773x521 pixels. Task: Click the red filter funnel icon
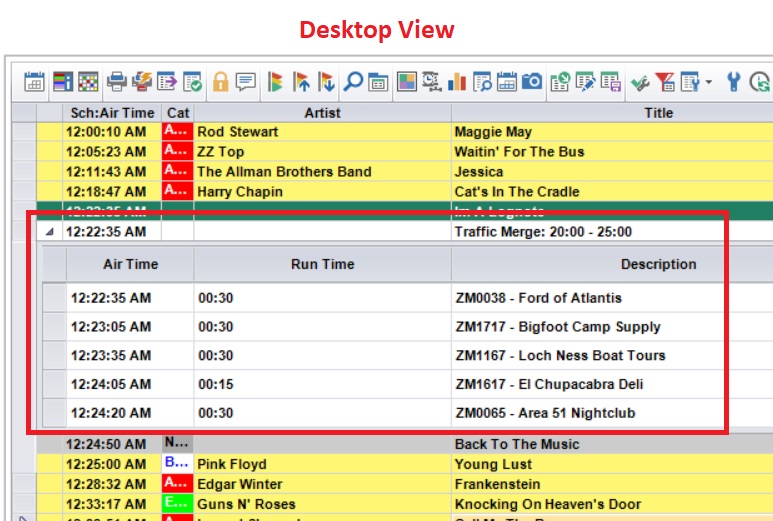(x=665, y=82)
